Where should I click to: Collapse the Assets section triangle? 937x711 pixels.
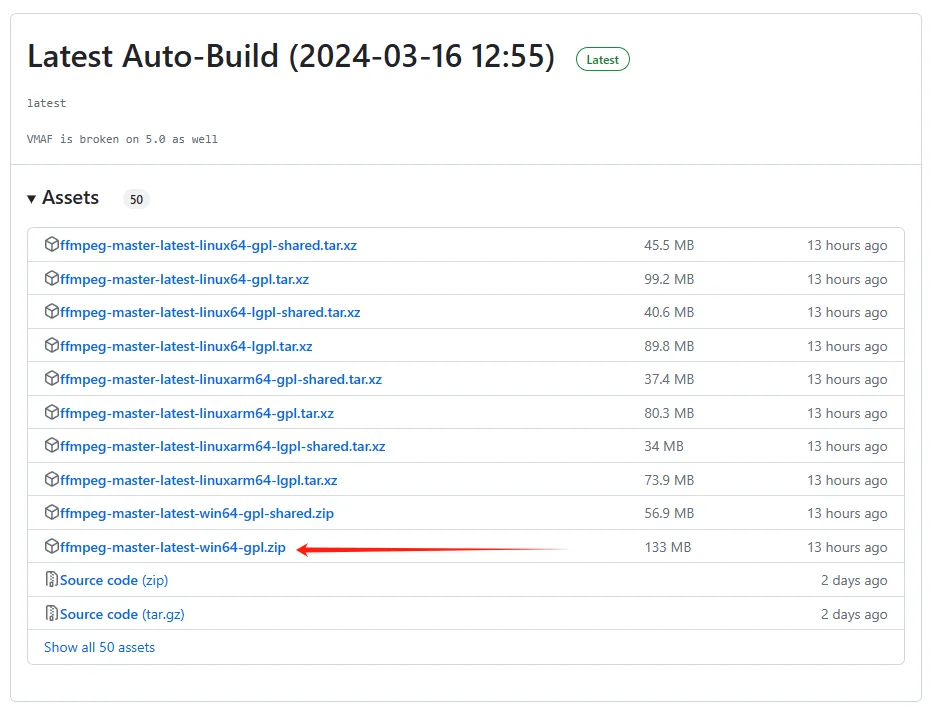[x=32, y=199]
